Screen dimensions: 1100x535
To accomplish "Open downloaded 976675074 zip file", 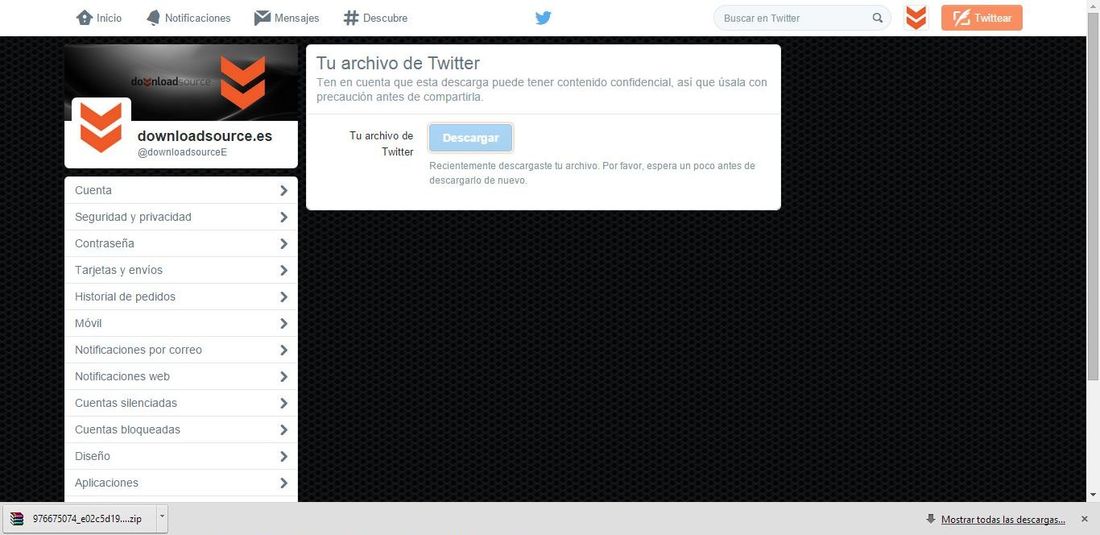I will [79, 520].
